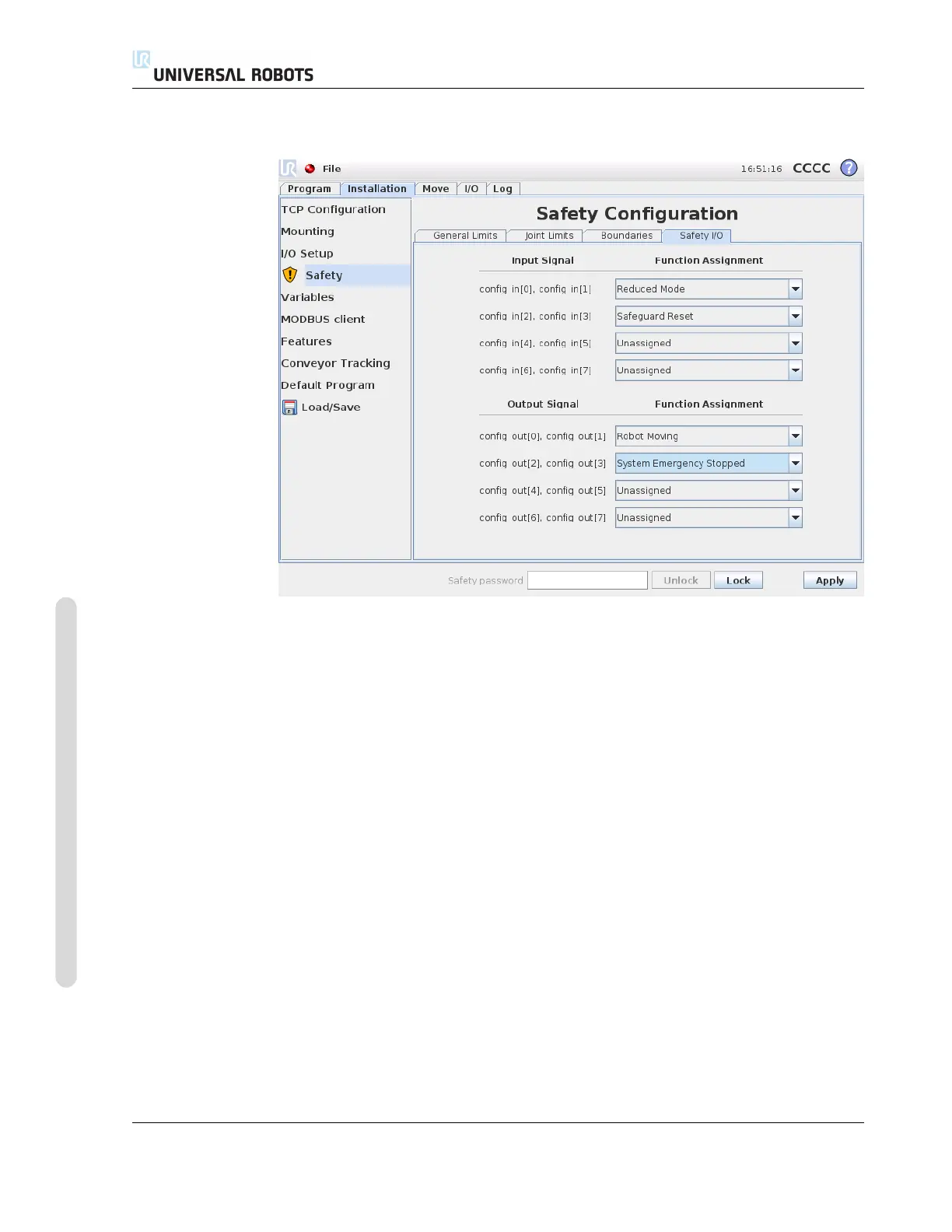Click the 16:51:16 clock text

pos(761,169)
